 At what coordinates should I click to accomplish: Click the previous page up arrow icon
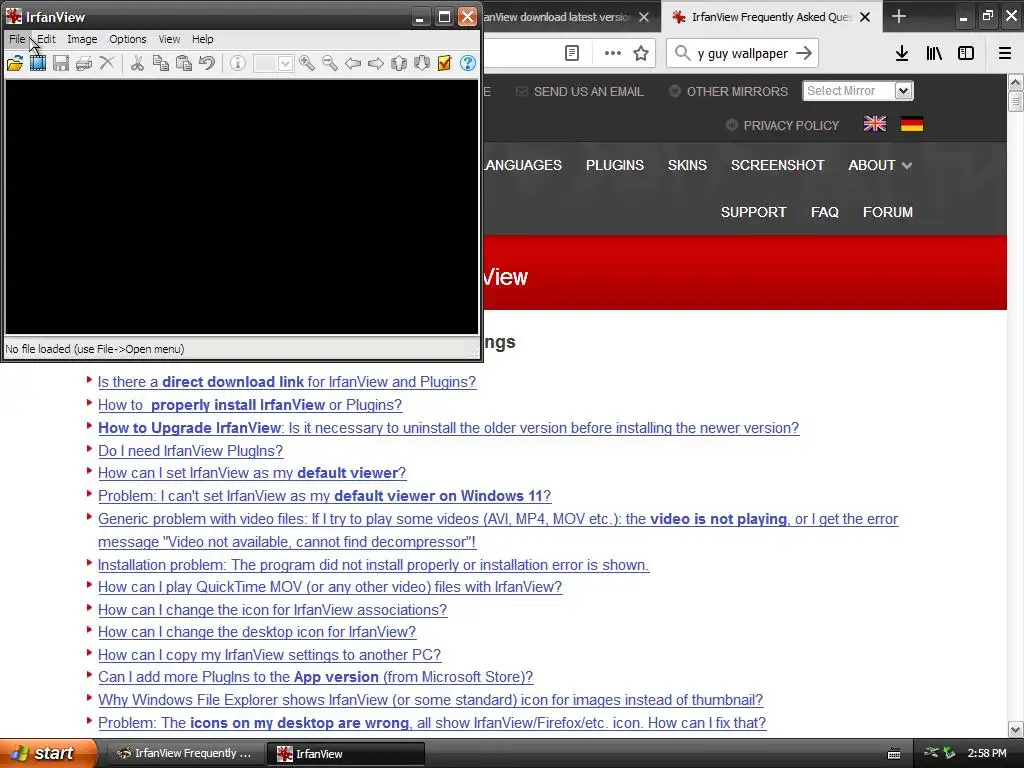coord(399,63)
